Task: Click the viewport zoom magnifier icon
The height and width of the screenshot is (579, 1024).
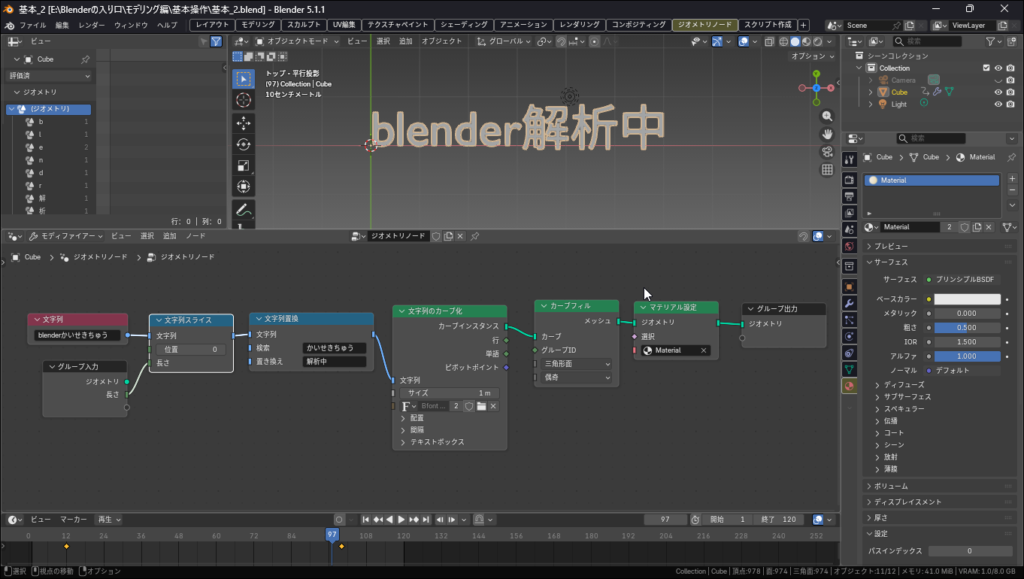Action: pos(827,116)
